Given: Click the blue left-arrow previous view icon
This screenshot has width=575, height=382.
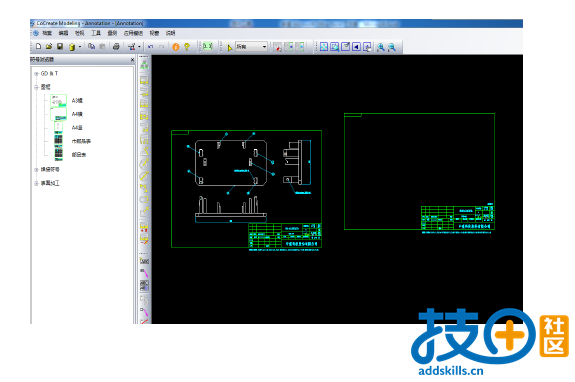Looking at the screenshot, I should pos(356,47).
